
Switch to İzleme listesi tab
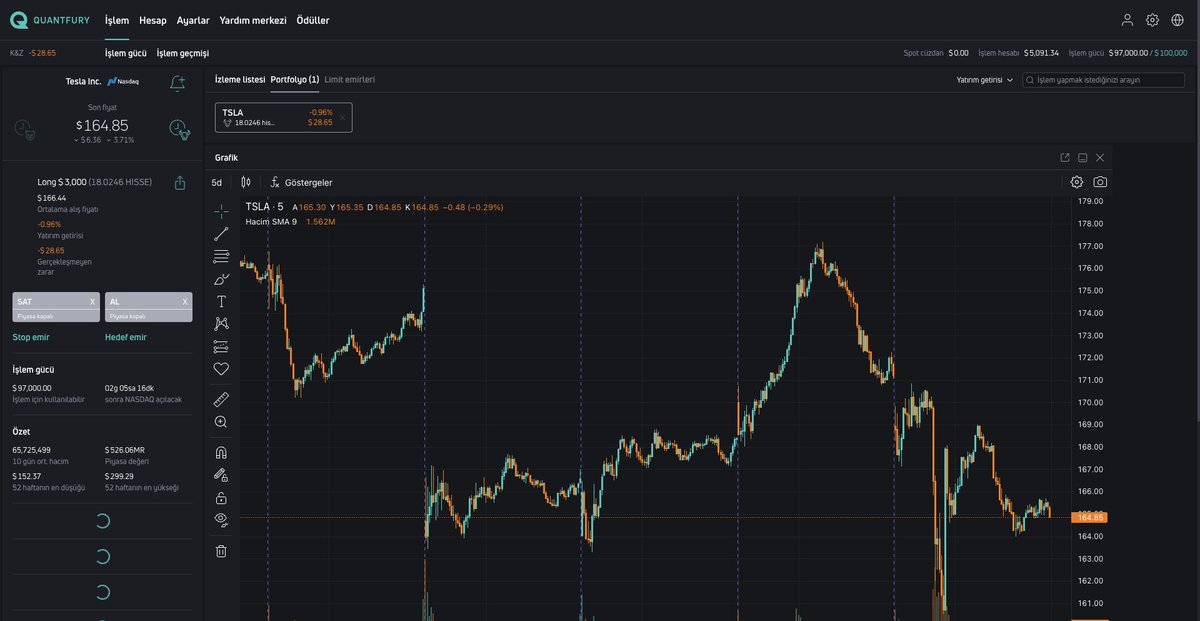(240, 79)
